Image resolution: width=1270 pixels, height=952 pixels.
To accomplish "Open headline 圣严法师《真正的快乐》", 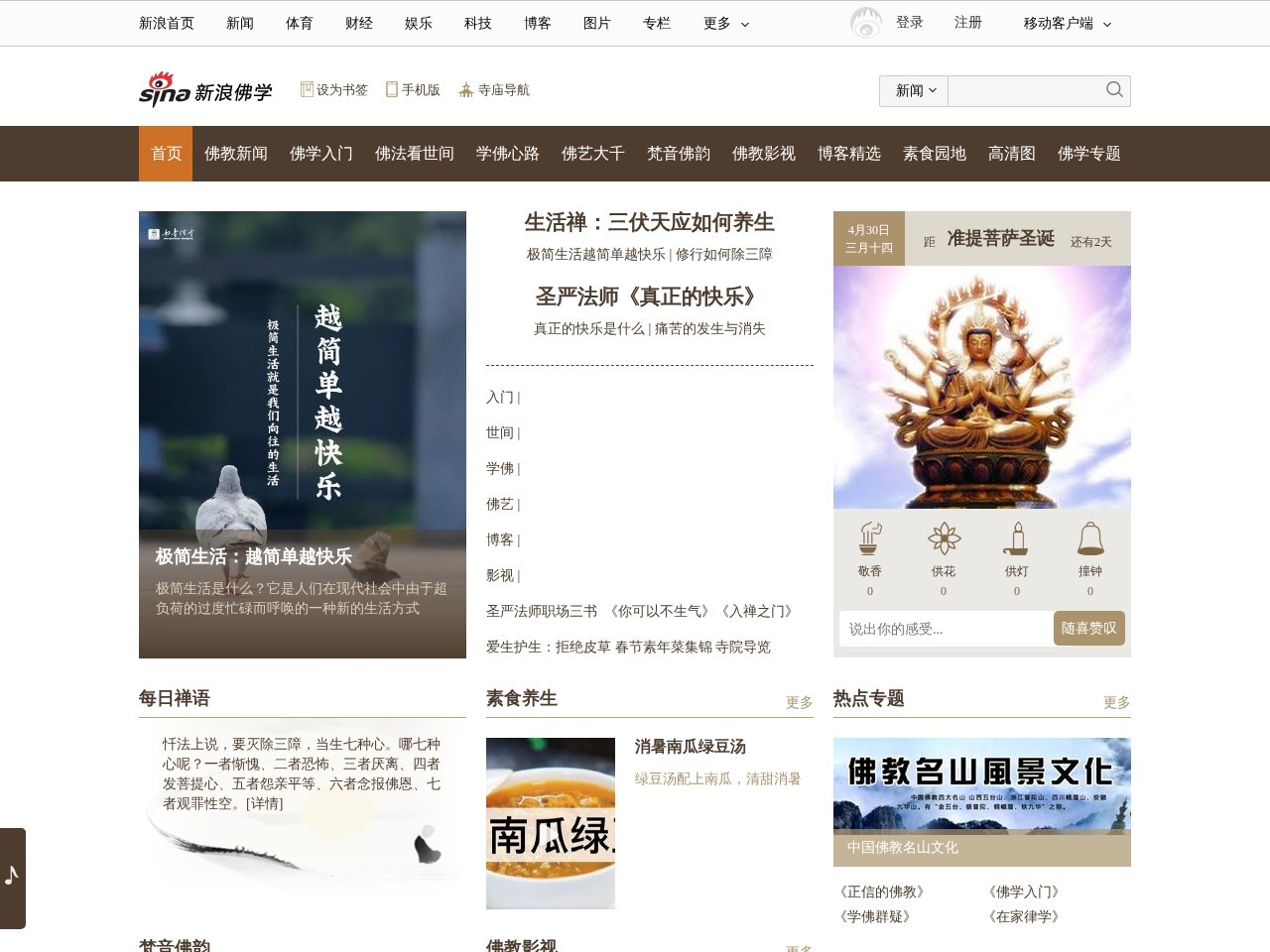I will pos(650,297).
